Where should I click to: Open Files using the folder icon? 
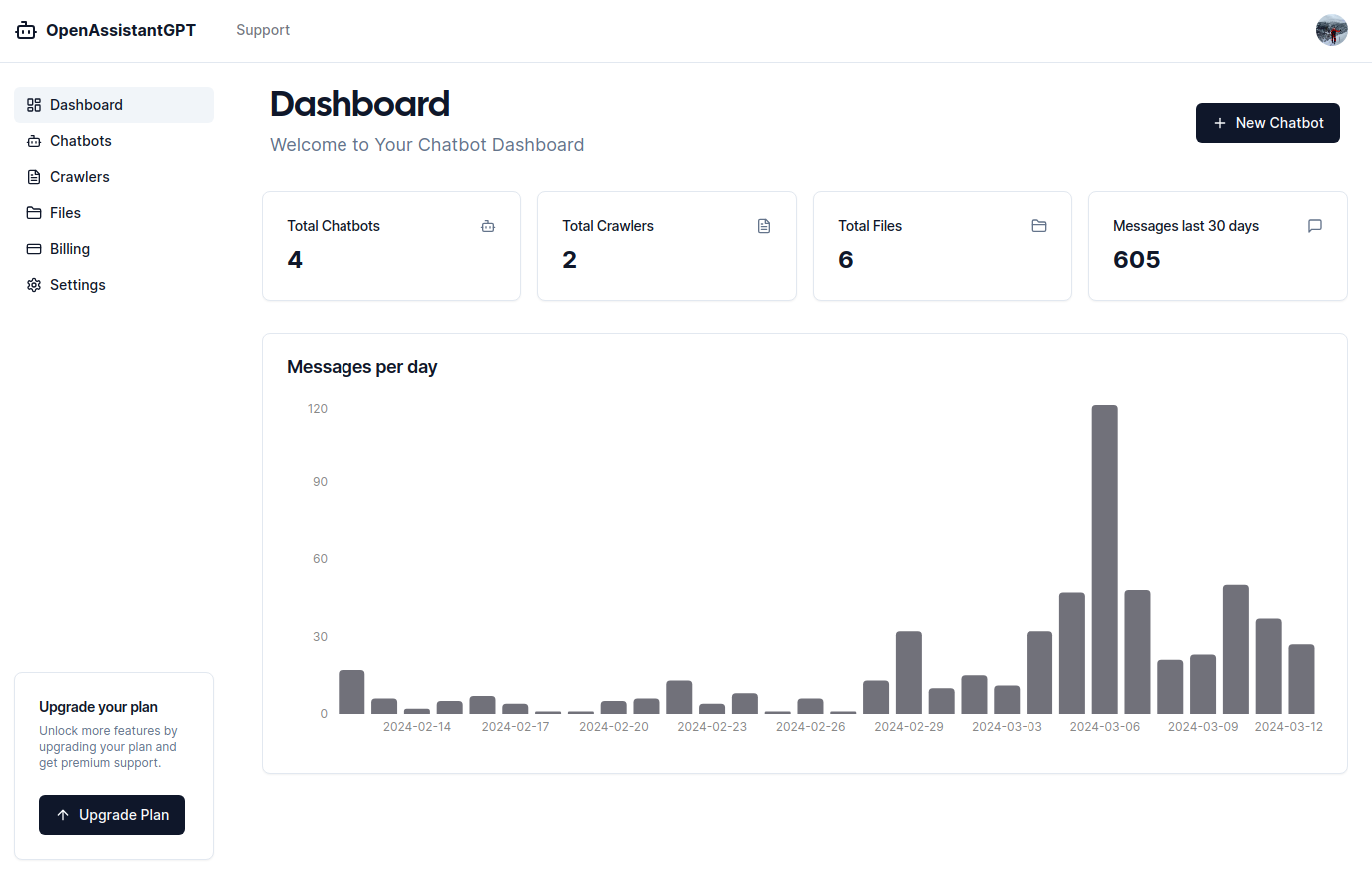[x=33, y=212]
